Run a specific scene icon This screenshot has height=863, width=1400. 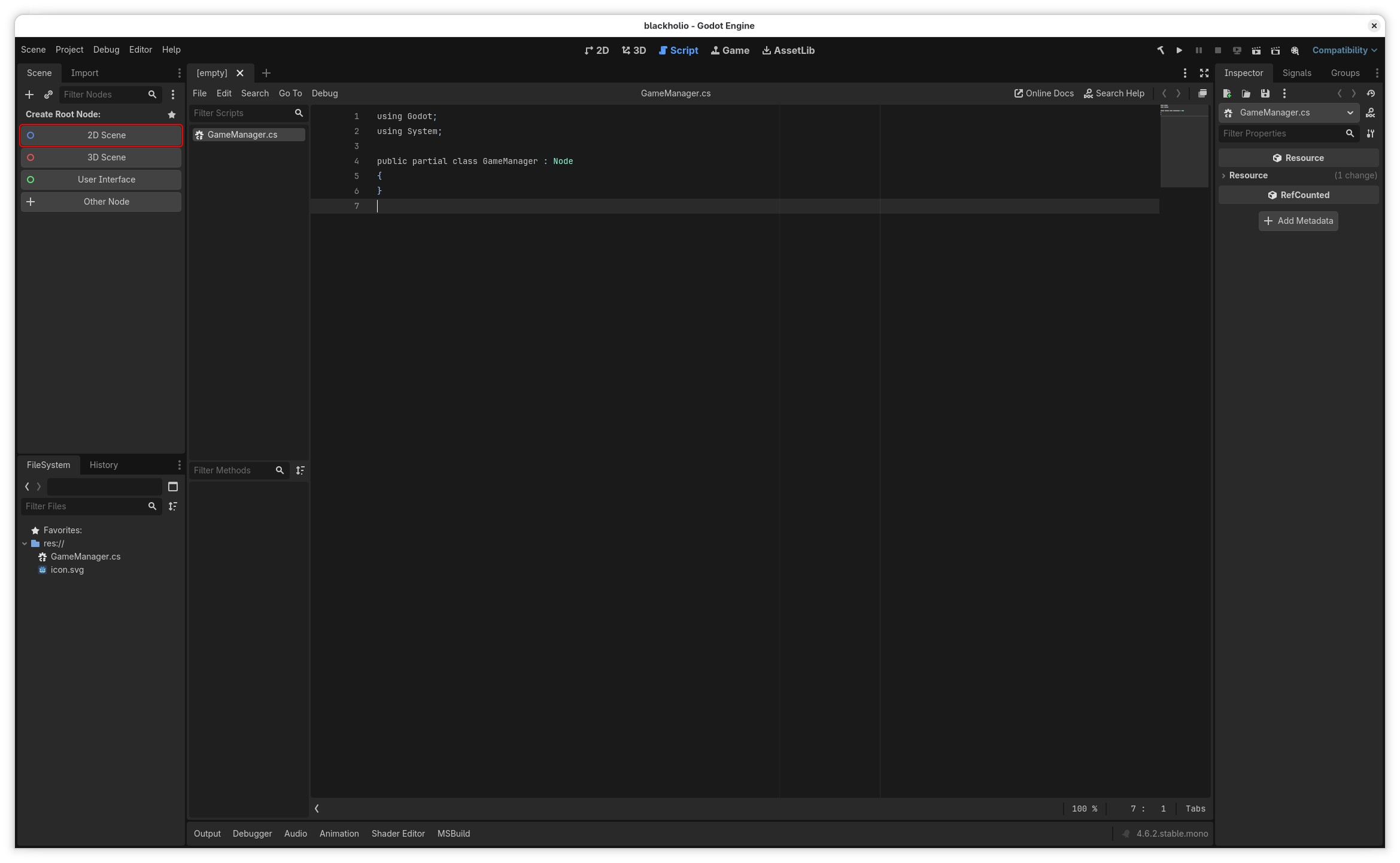tap(1275, 50)
